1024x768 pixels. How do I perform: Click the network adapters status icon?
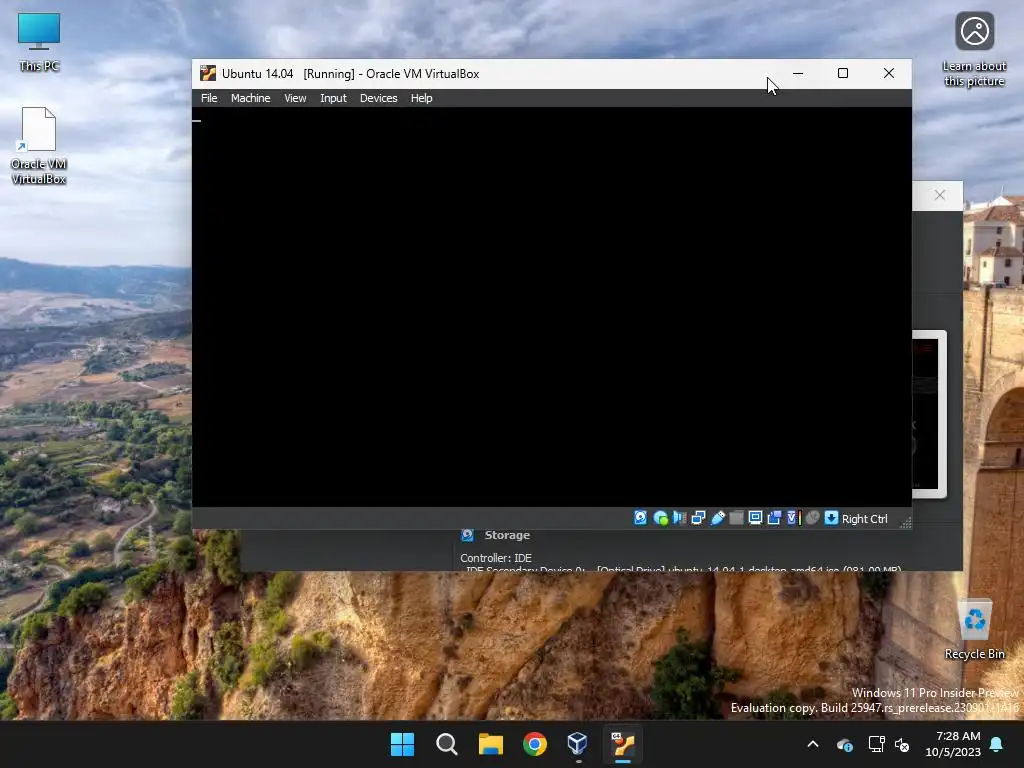698,518
